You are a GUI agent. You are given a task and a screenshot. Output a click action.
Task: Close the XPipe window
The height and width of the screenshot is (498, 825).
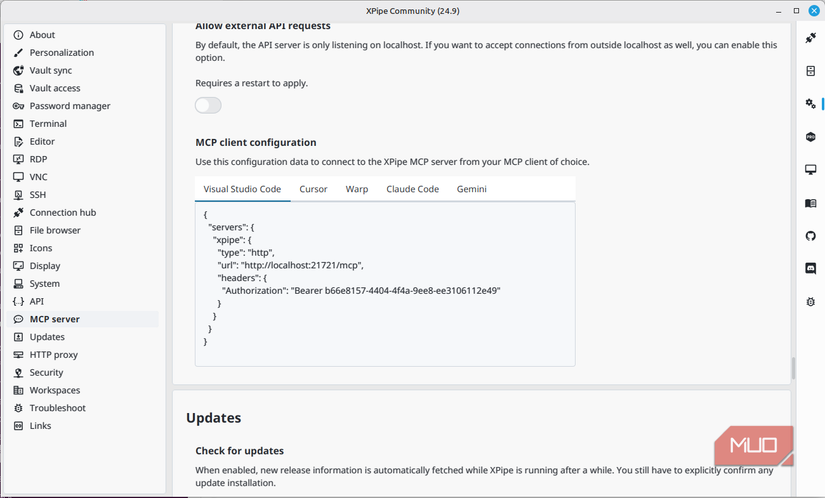coord(814,11)
